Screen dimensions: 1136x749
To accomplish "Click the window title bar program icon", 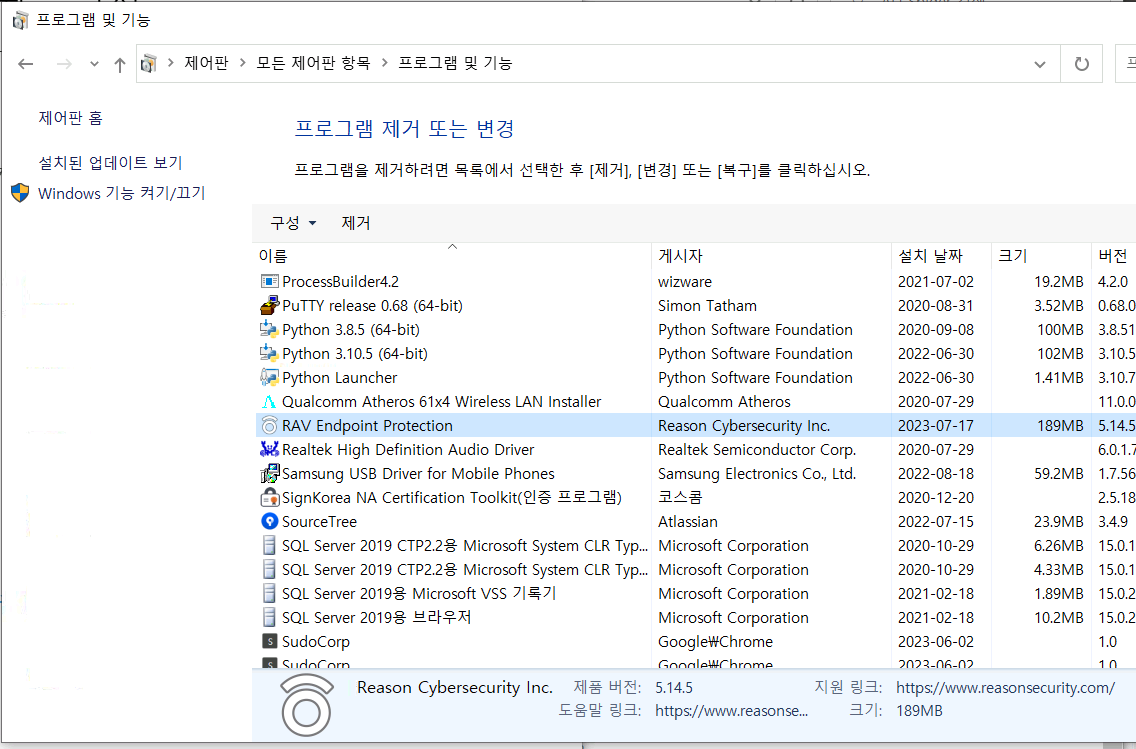I will pyautogui.click(x=20, y=20).
